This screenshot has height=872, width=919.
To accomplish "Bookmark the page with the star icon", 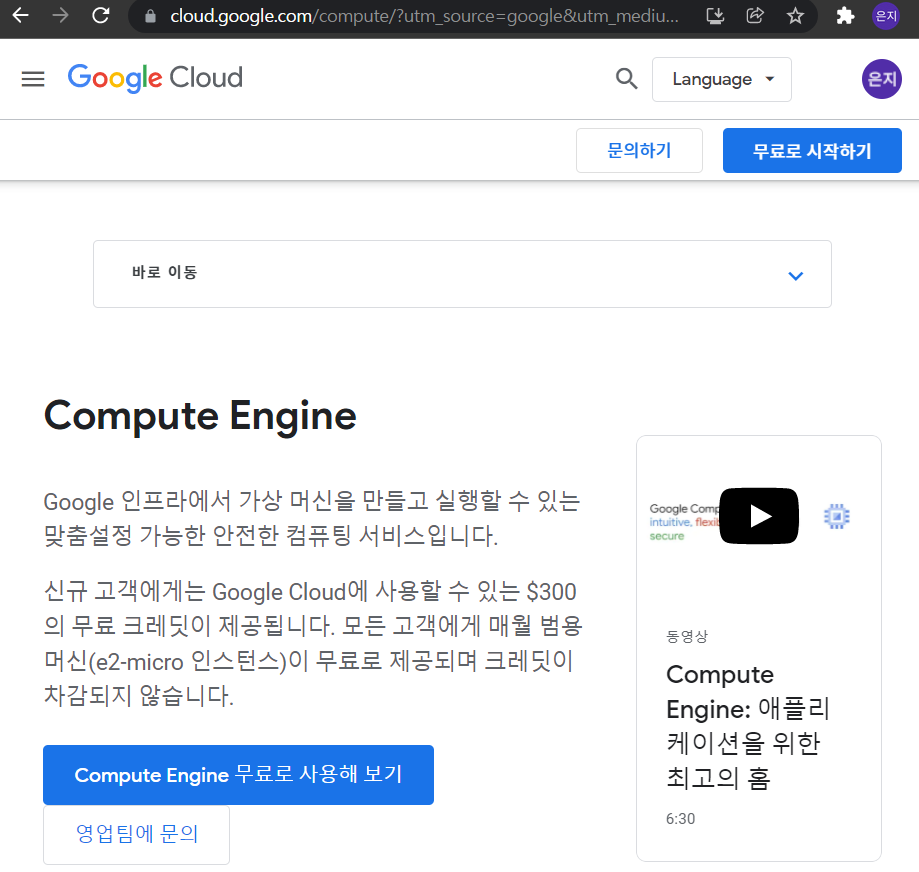I will 795,16.
